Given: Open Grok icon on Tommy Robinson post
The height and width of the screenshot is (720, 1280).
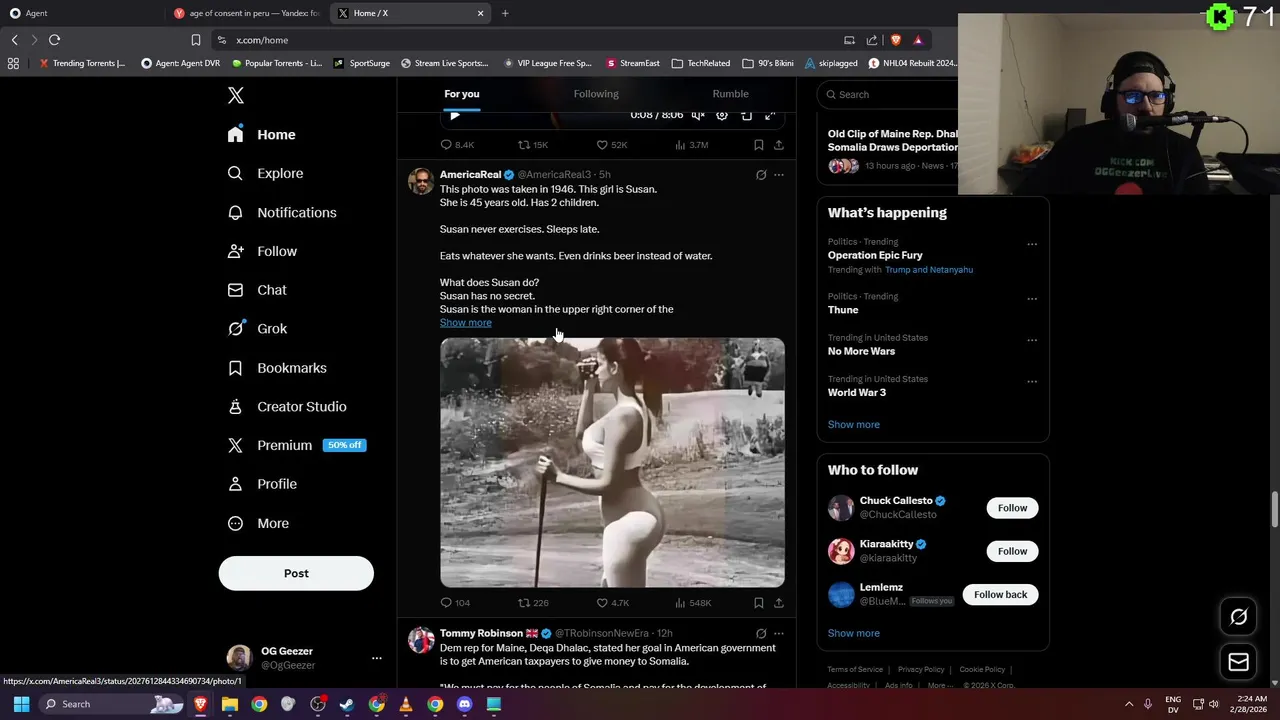Looking at the screenshot, I should coord(761,634).
